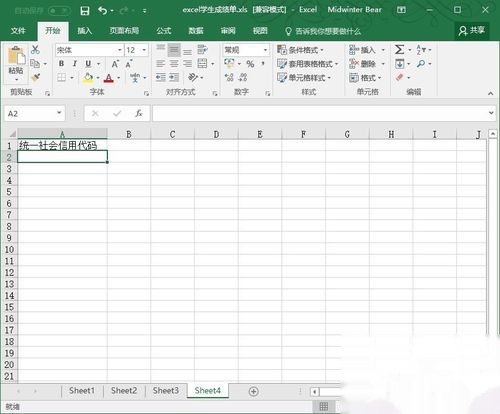Expand Format as Table (套用表格格式) menu
Screen dimensions: 500x414
click(308, 64)
